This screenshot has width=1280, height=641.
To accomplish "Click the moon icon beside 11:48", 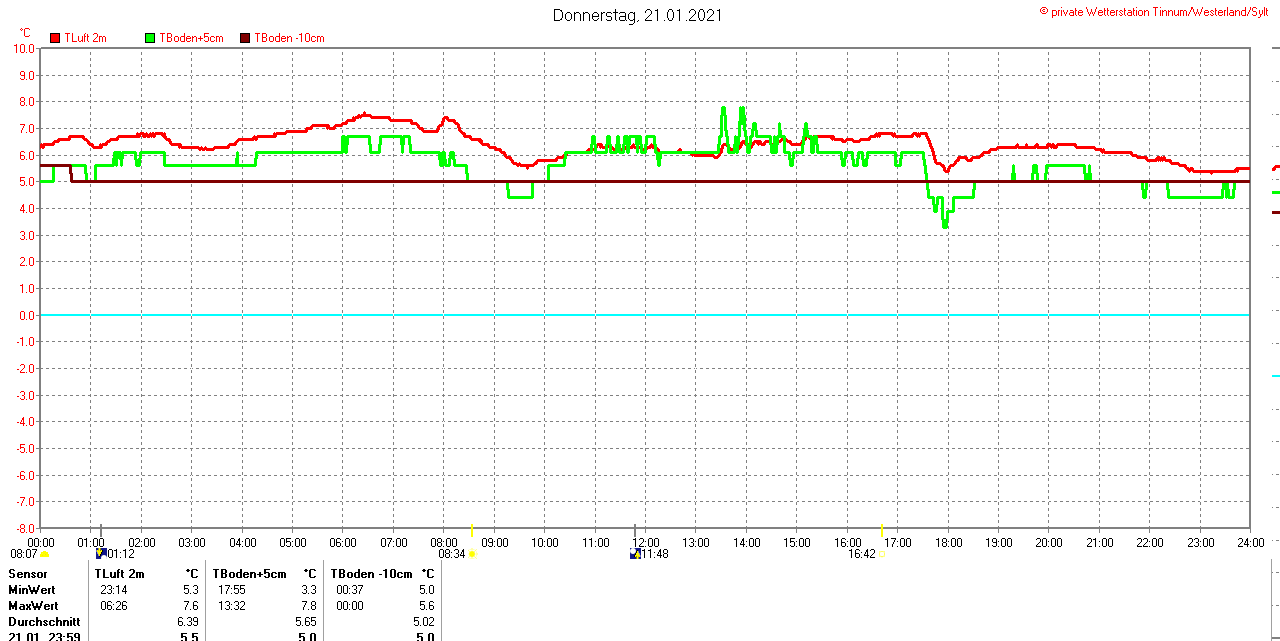I will 635,553.
